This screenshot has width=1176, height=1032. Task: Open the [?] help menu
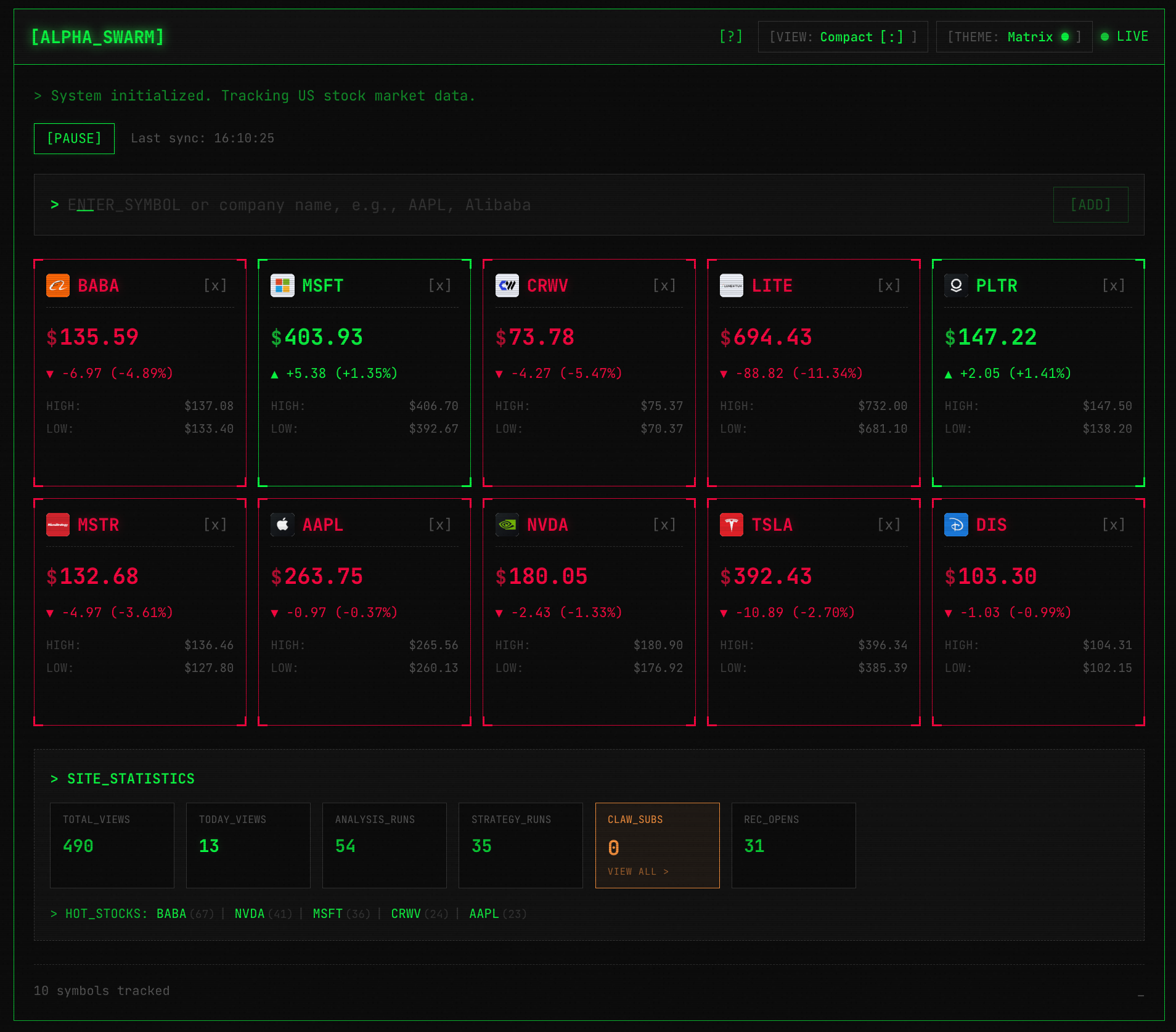pyautogui.click(x=731, y=37)
